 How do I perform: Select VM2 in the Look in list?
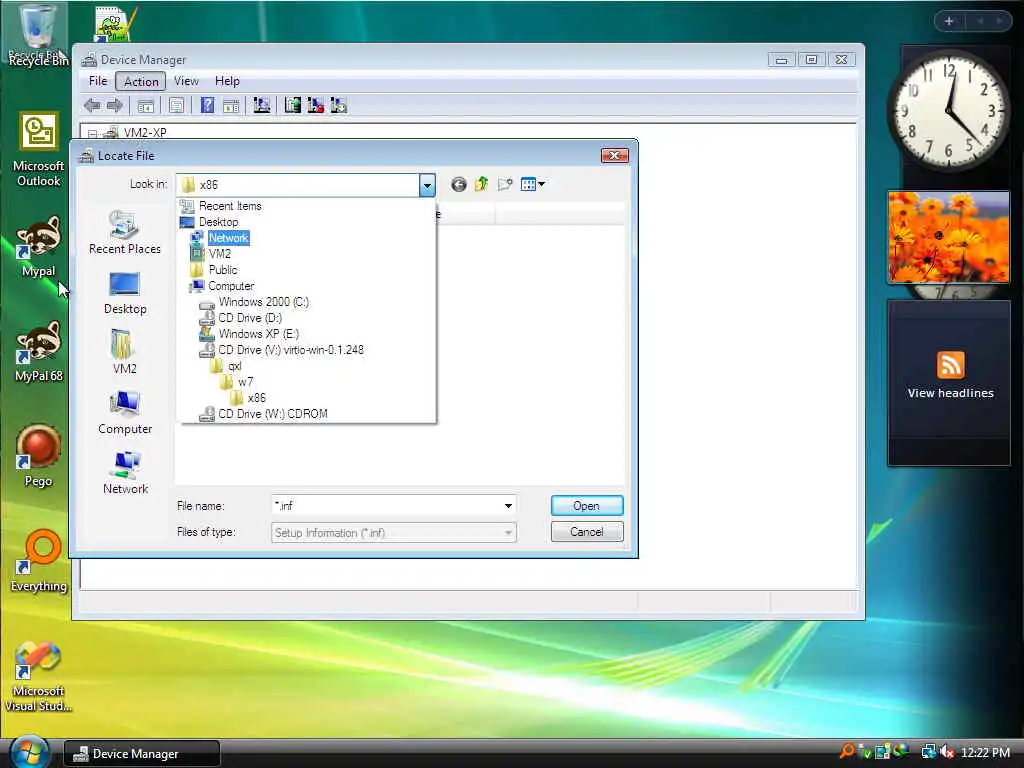tap(219, 254)
